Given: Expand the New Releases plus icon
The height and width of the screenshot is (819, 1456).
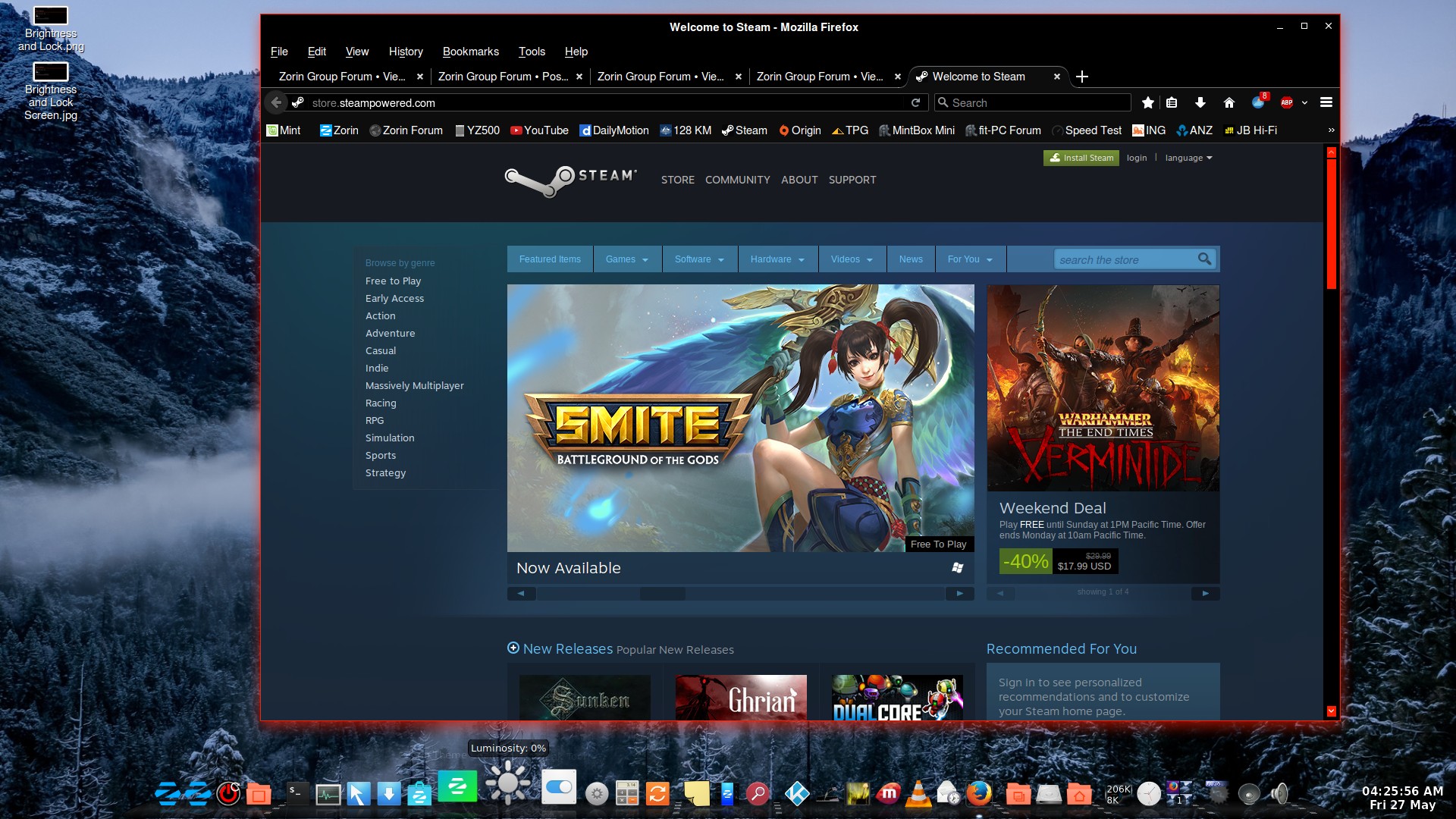Looking at the screenshot, I should 513,648.
